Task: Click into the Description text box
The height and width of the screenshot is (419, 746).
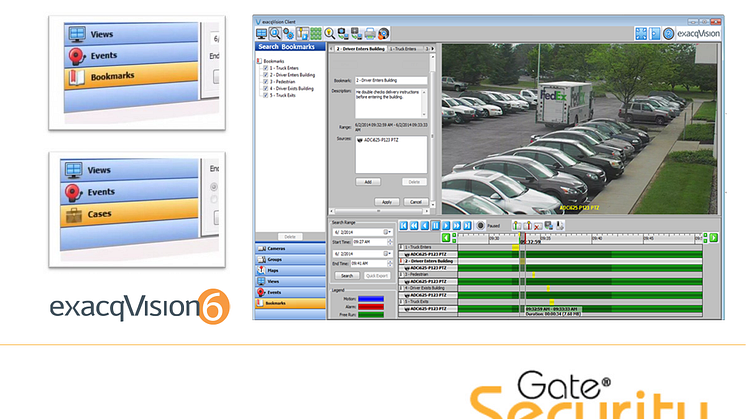Action: [391, 103]
